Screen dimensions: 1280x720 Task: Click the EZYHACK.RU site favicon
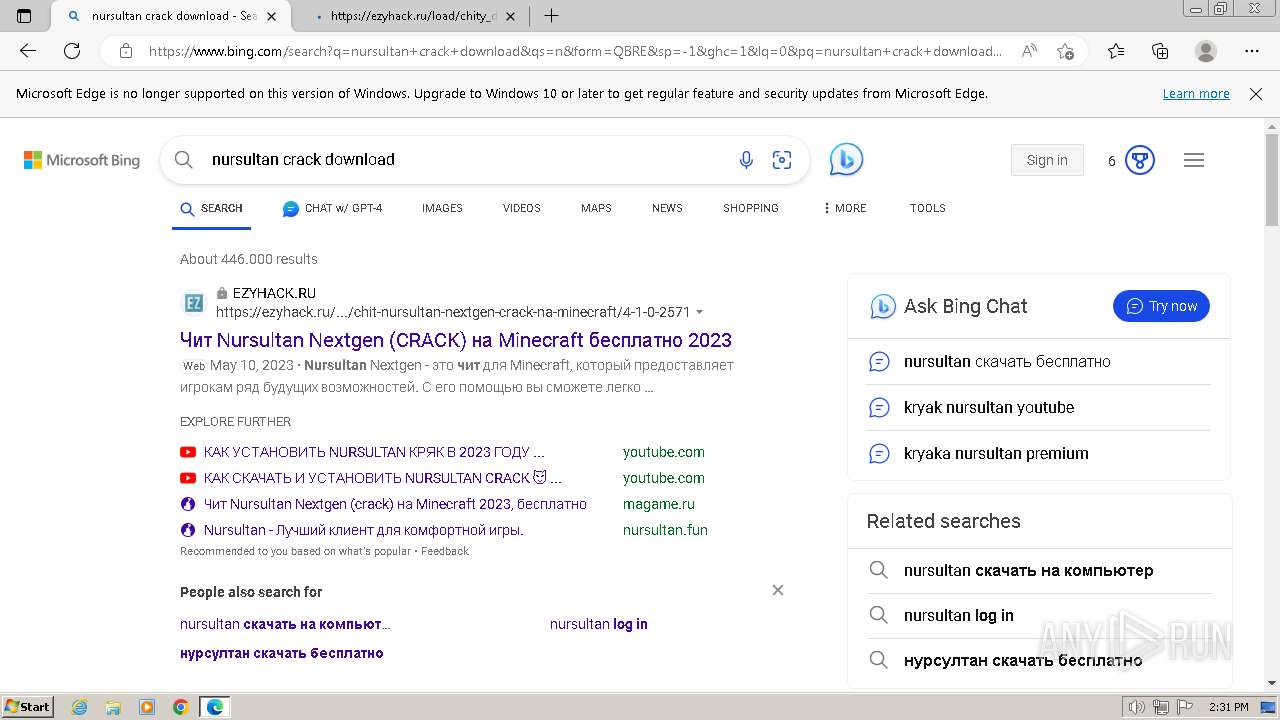click(194, 302)
